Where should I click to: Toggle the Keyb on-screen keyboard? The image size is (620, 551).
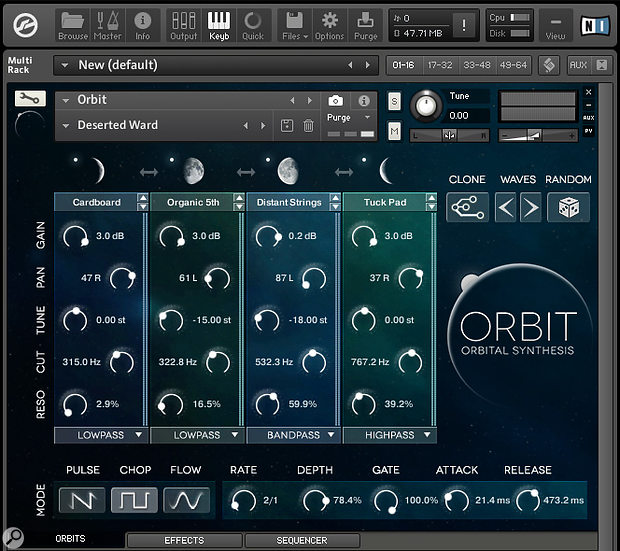[219, 25]
